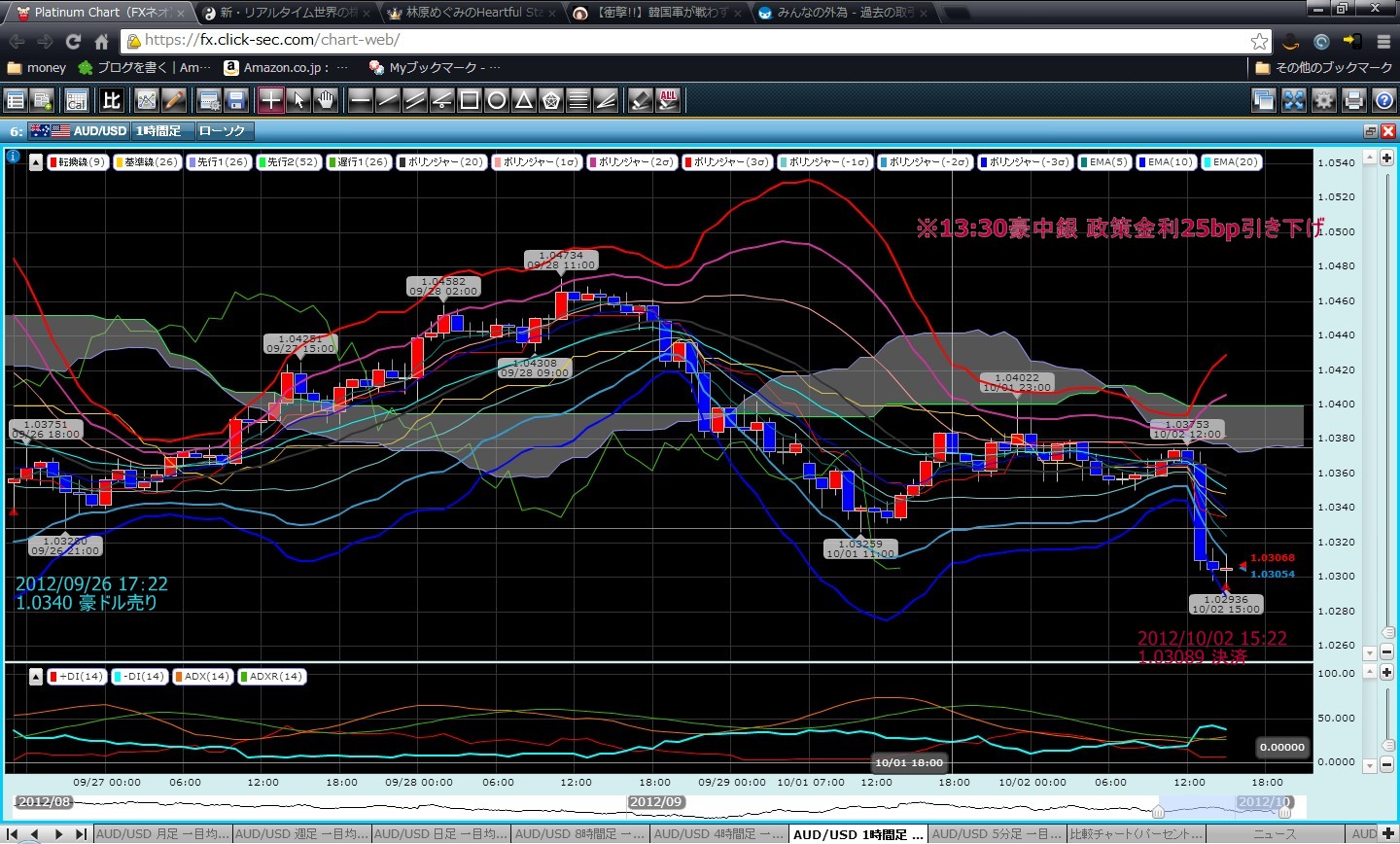The height and width of the screenshot is (844, 1400).
Task: Pick the rectangle drawing tool
Action: point(470,100)
